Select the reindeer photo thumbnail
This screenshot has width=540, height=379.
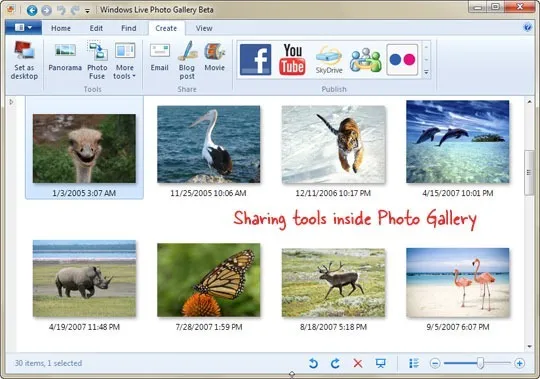(333, 283)
